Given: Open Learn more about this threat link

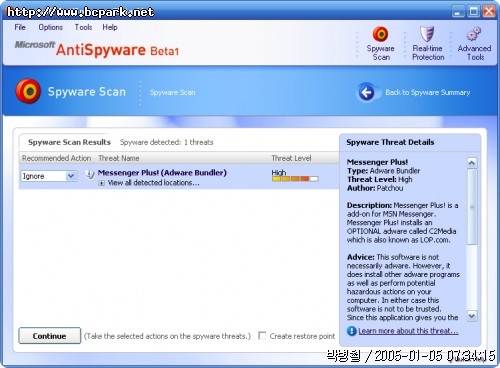Looking at the screenshot, I should [x=408, y=331].
